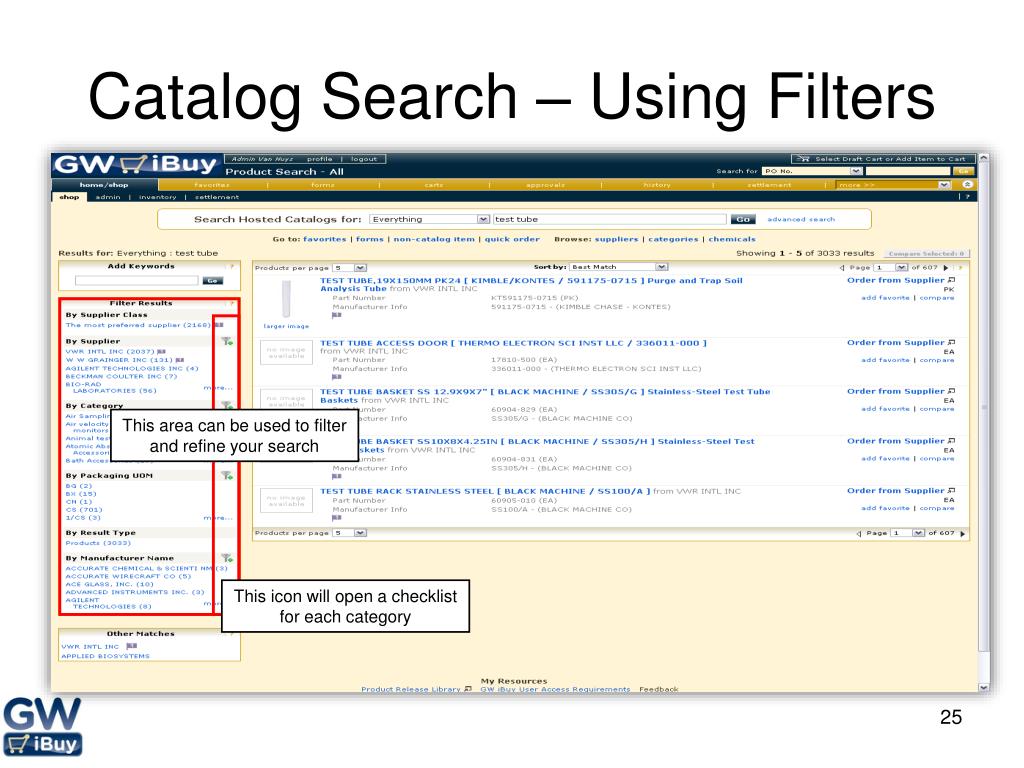The image size is (1024, 768).
Task: Click the GW iBuy logo in header
Action: tap(135, 164)
